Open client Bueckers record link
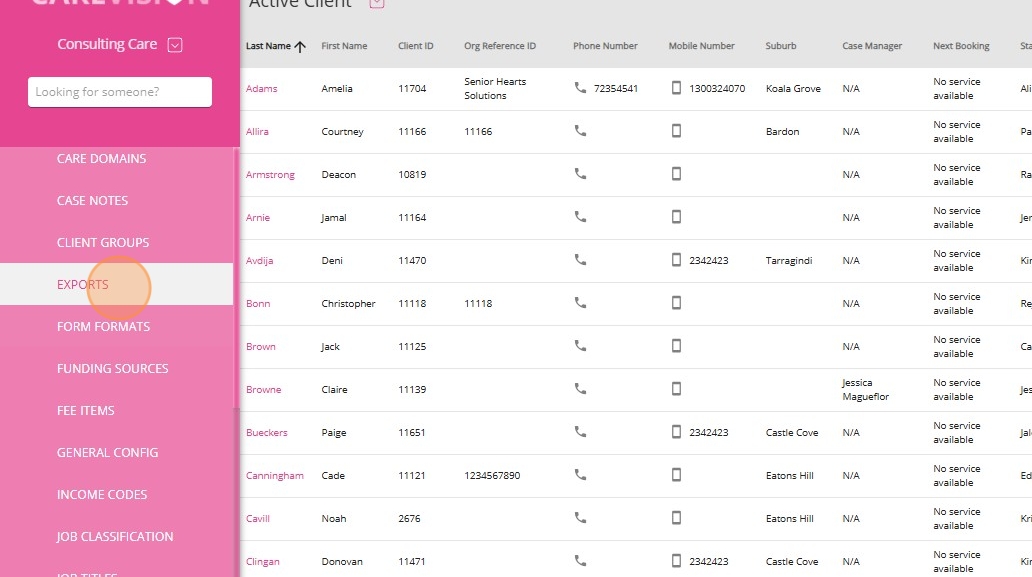 267,432
